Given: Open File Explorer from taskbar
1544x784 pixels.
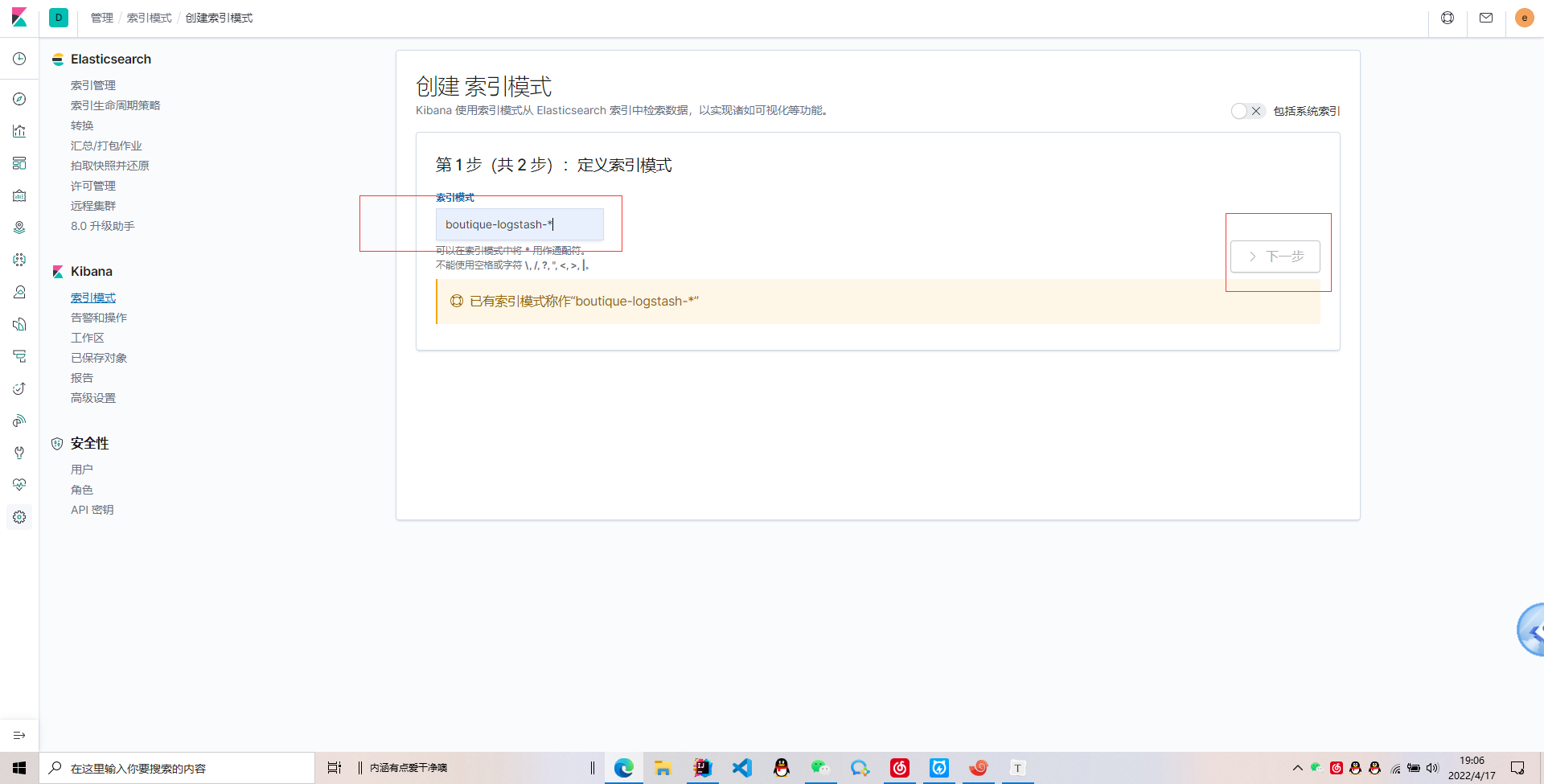Looking at the screenshot, I should click(x=663, y=768).
